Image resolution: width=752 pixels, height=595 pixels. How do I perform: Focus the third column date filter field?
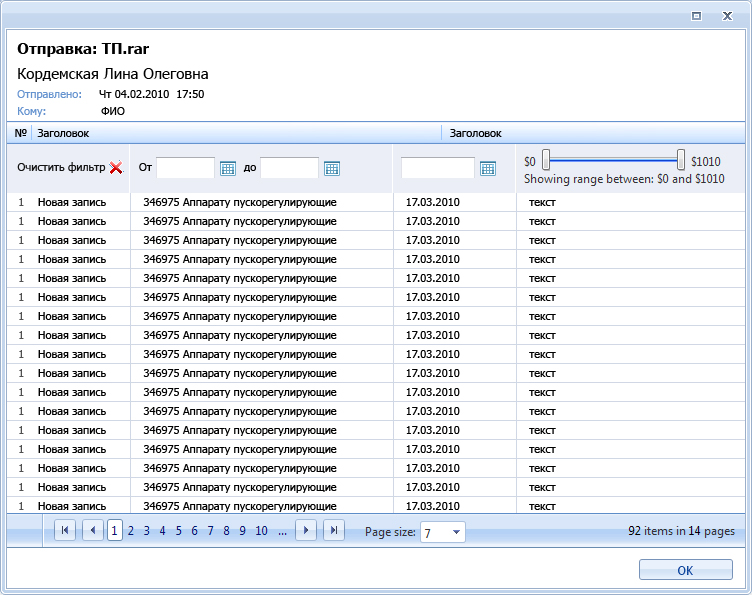point(438,168)
